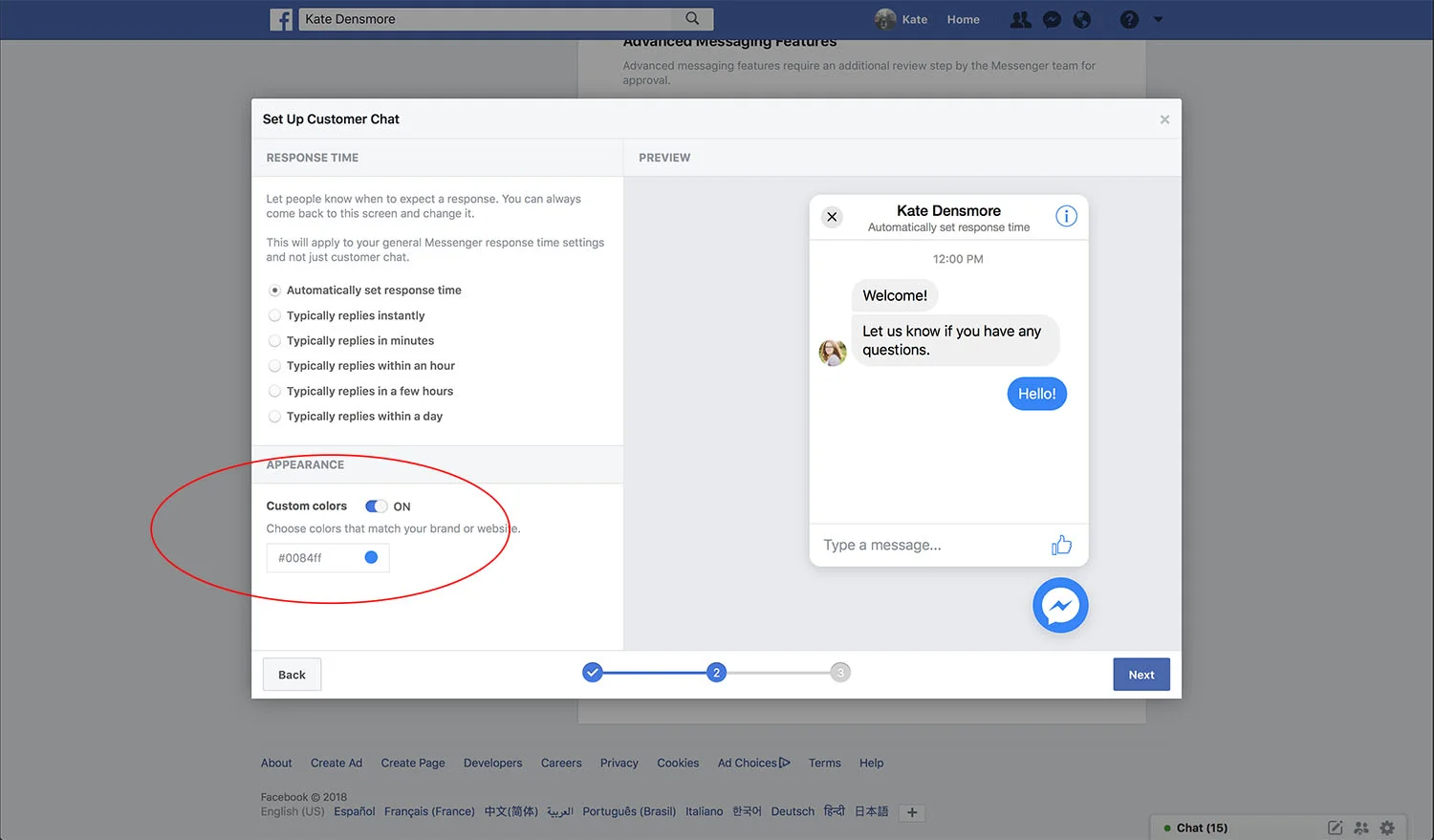Open Messenger messages icon in top bar

1052,19
